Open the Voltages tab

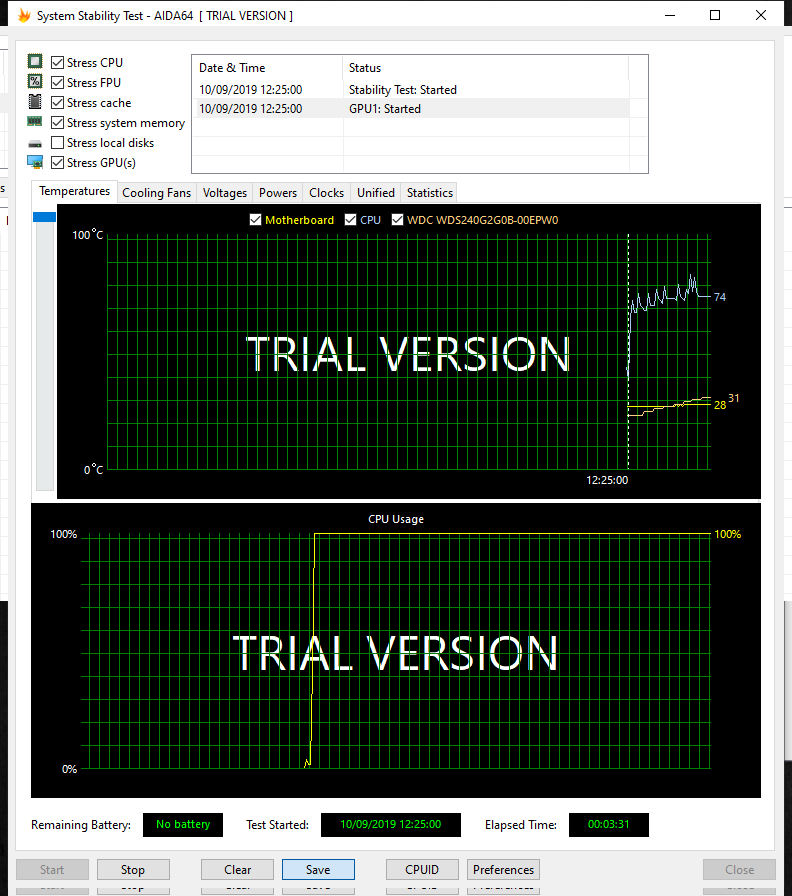click(224, 193)
